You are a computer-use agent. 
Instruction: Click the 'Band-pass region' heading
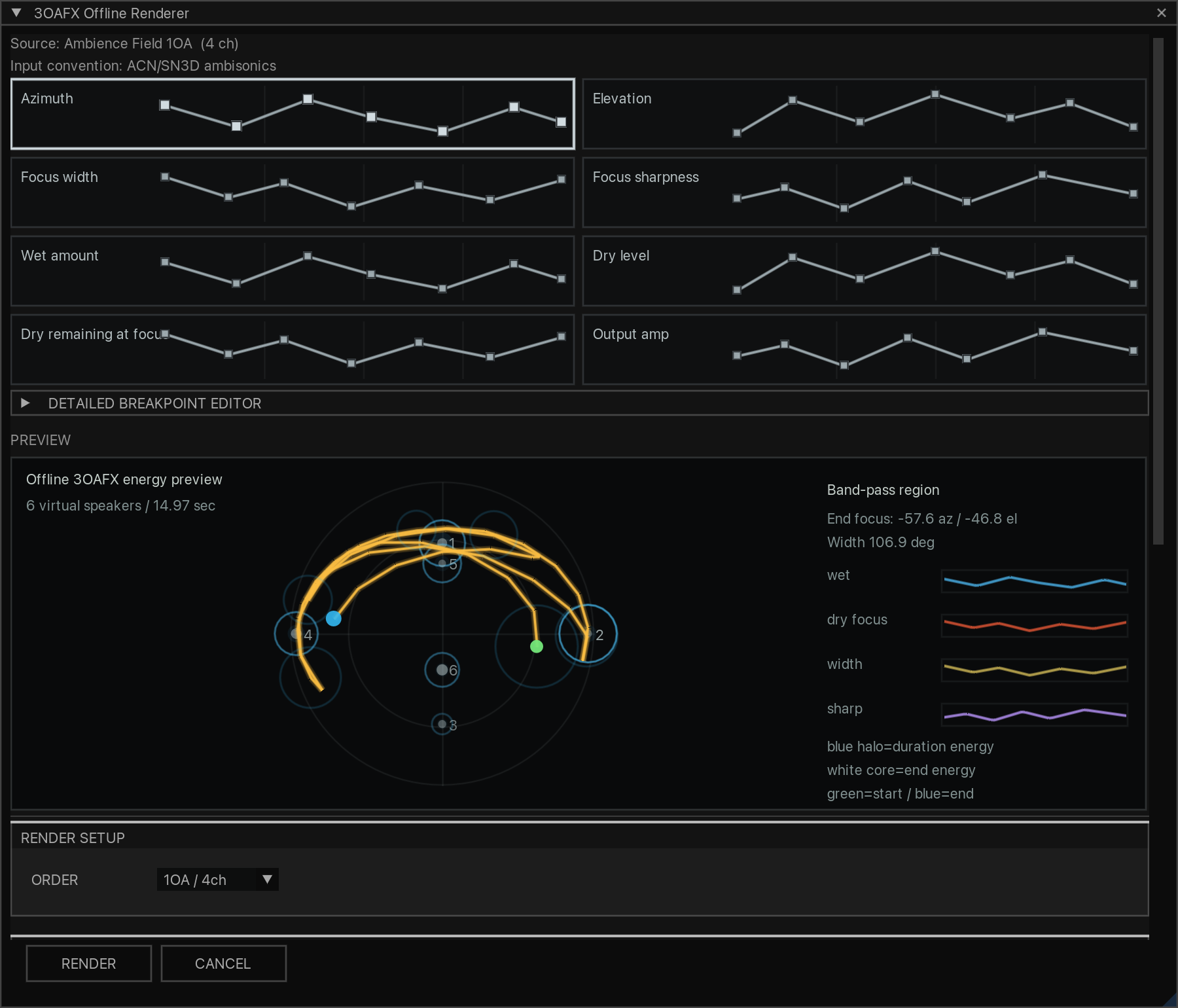pos(884,490)
